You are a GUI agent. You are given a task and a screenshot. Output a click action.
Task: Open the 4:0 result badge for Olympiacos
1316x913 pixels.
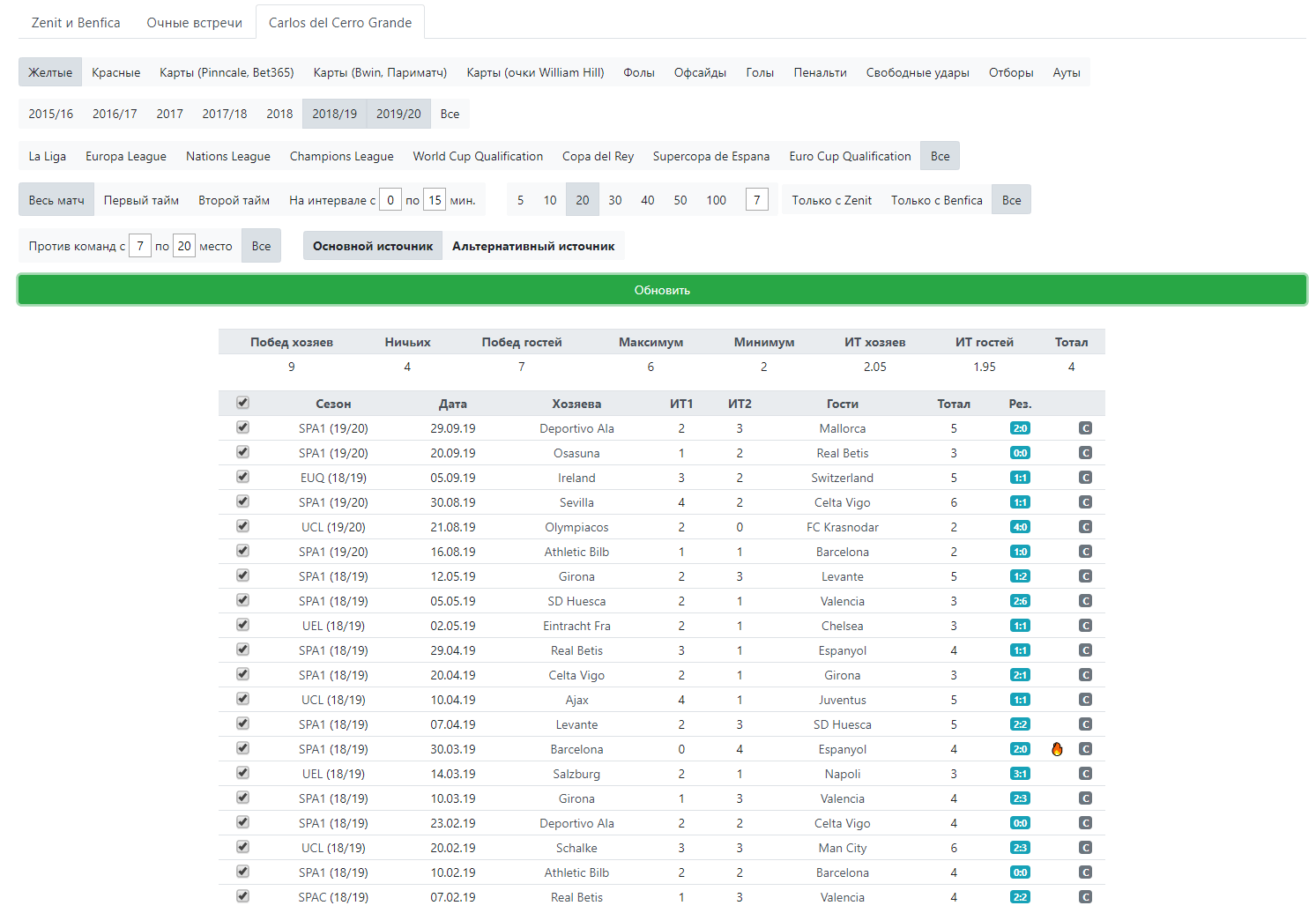1020,527
